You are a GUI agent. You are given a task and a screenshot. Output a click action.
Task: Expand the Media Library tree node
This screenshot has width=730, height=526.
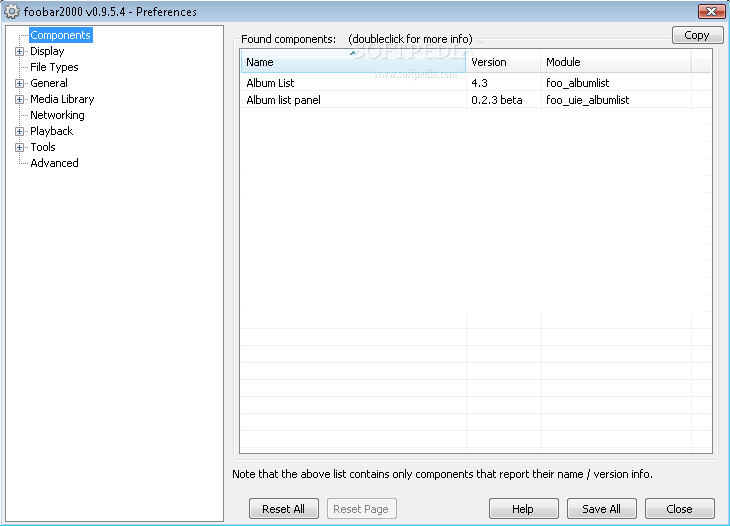click(x=19, y=99)
